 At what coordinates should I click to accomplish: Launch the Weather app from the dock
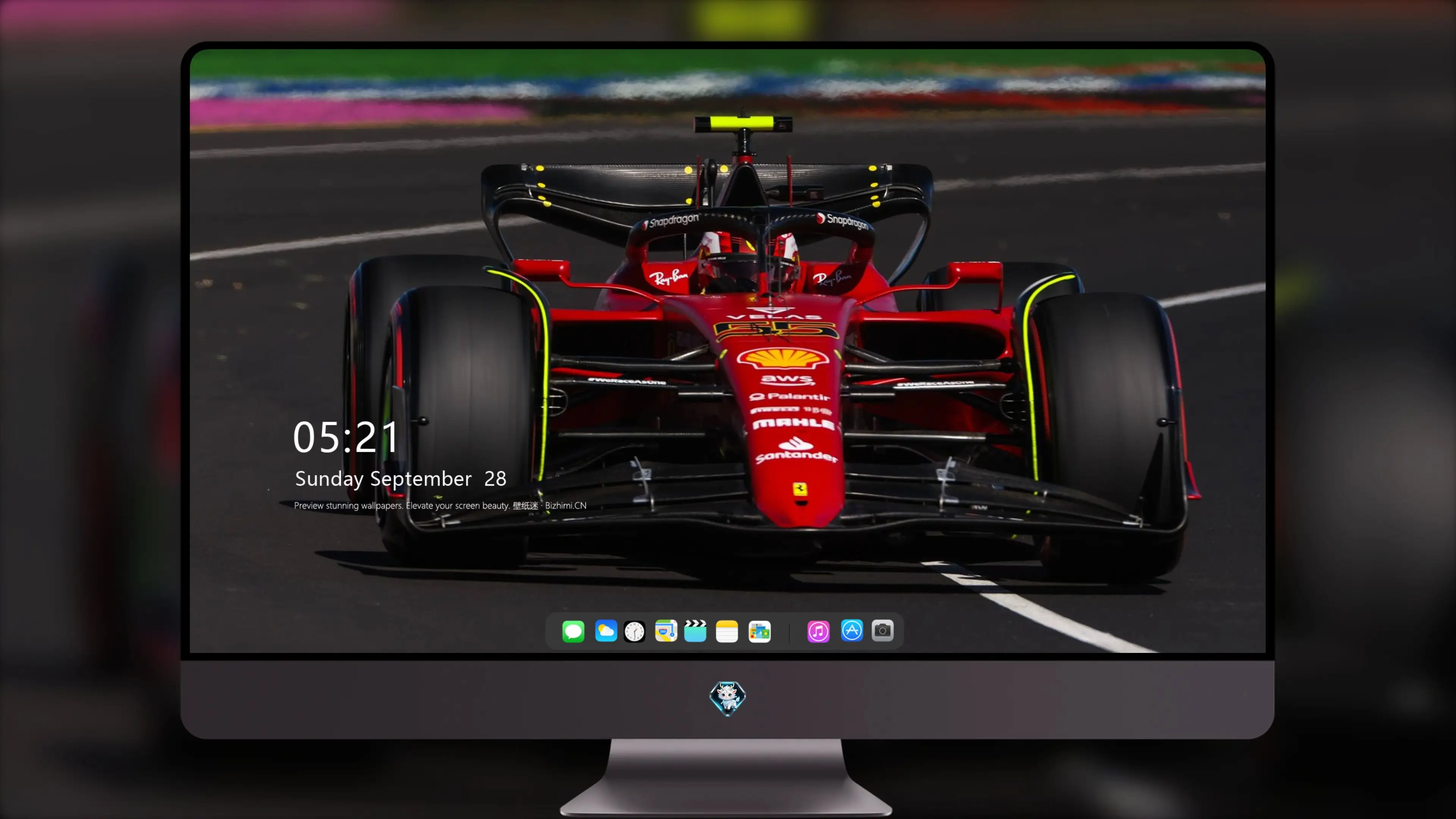click(606, 631)
